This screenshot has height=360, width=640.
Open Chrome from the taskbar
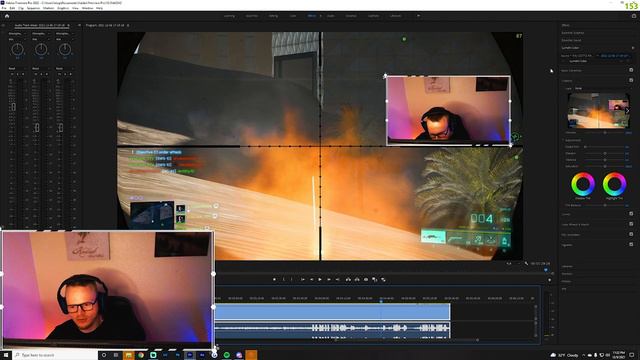point(141,355)
